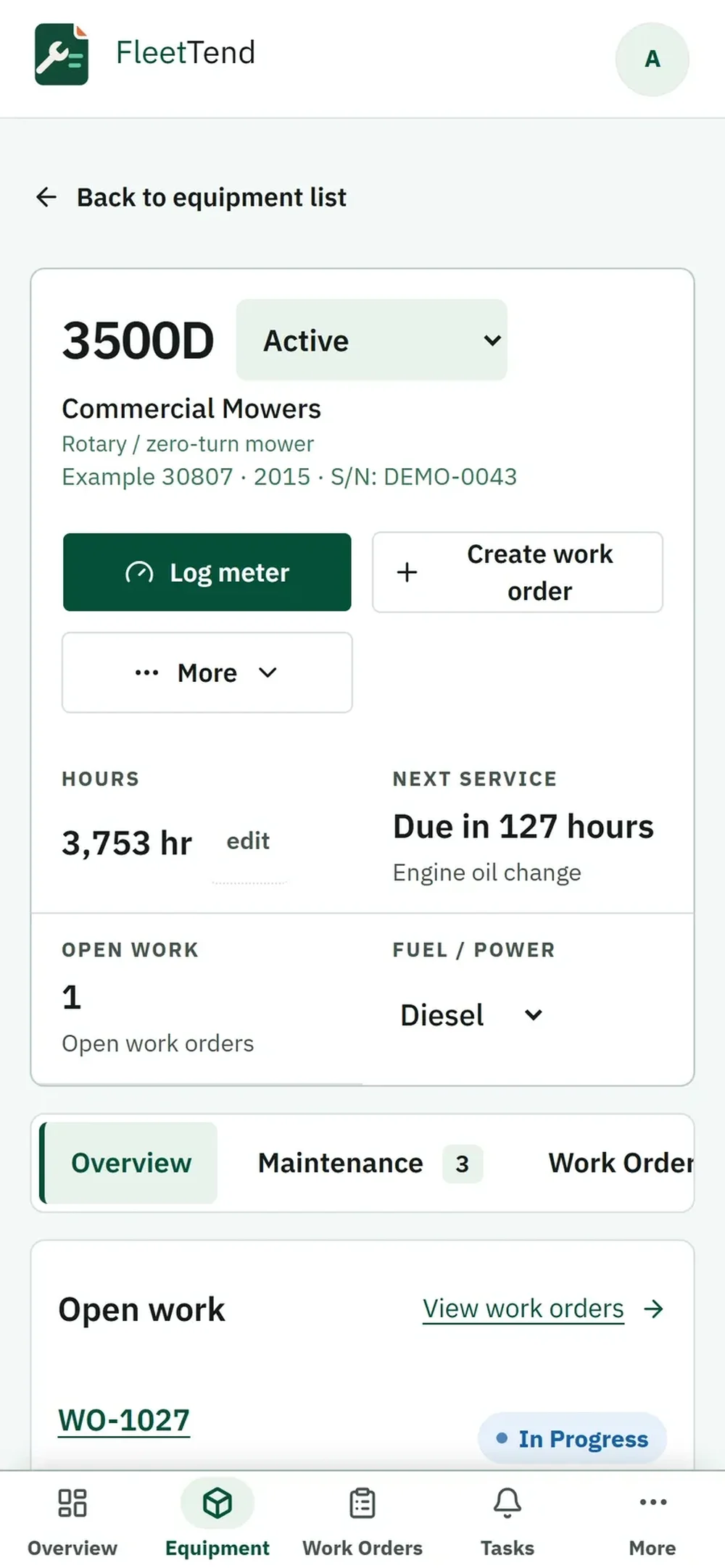This screenshot has height=1568, width=725.
Task: Open More menu in bottom navigation
Action: [x=652, y=1520]
